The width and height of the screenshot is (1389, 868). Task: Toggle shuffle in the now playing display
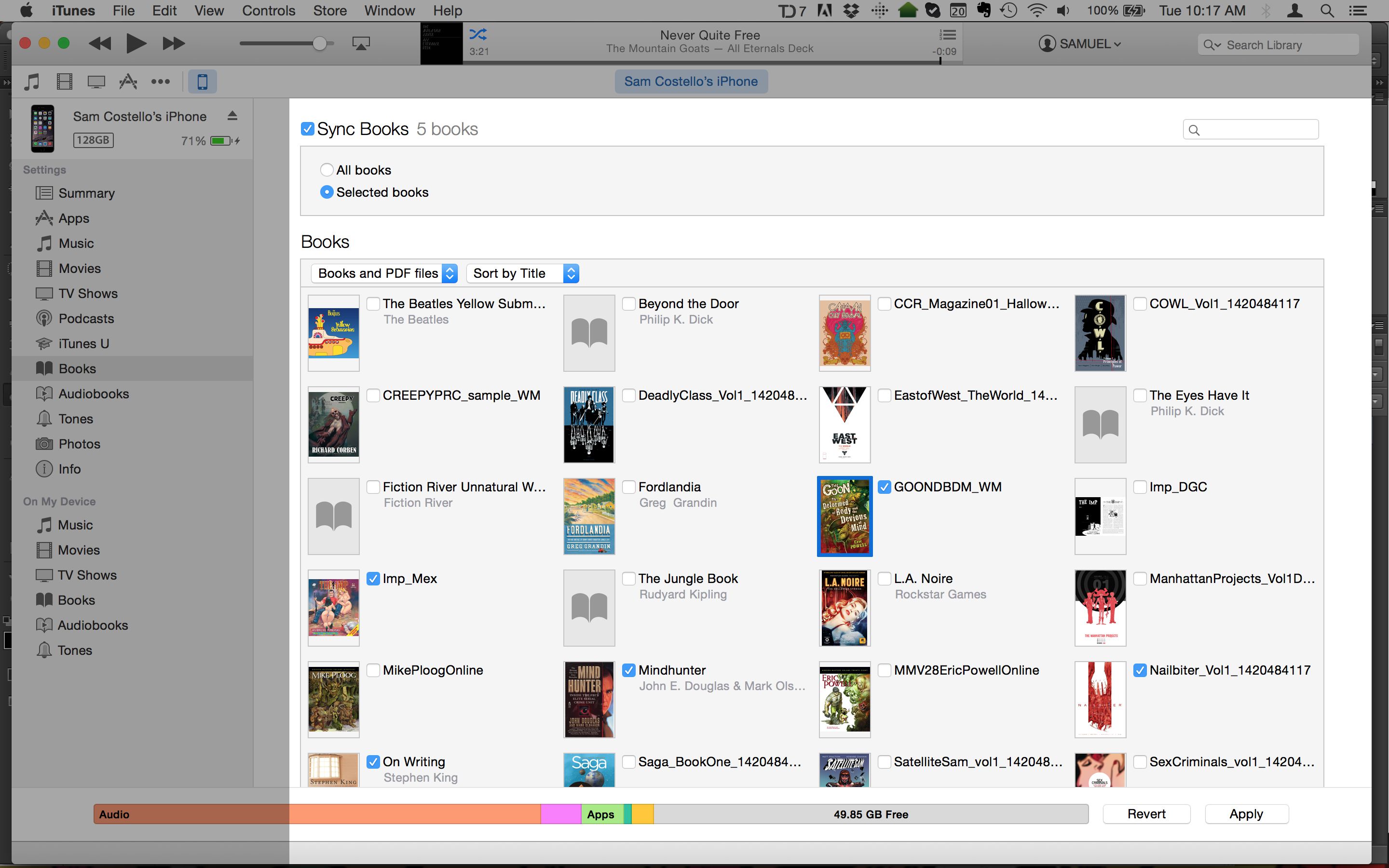click(477, 34)
